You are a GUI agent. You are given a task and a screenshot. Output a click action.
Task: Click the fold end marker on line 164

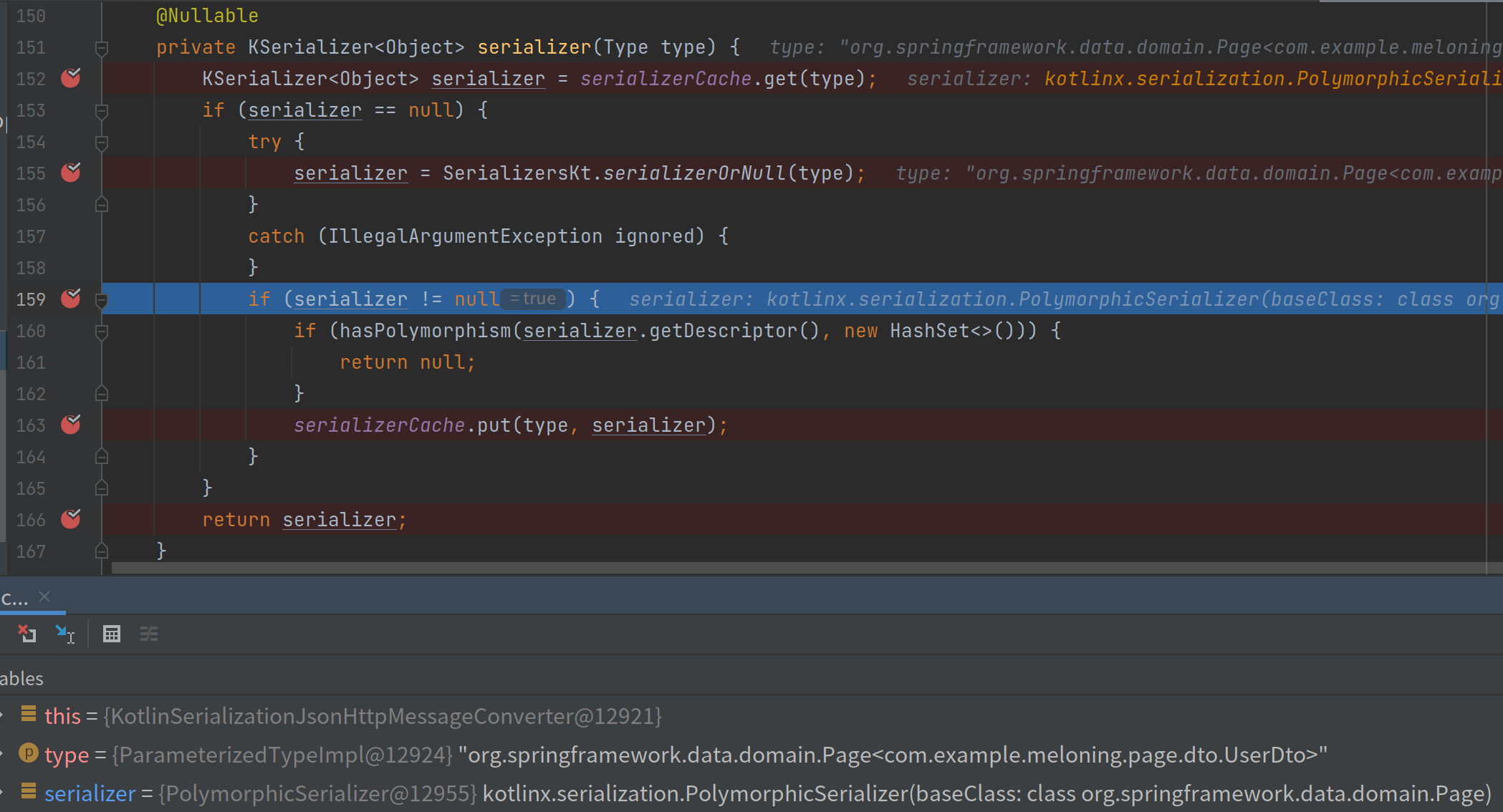coord(102,457)
